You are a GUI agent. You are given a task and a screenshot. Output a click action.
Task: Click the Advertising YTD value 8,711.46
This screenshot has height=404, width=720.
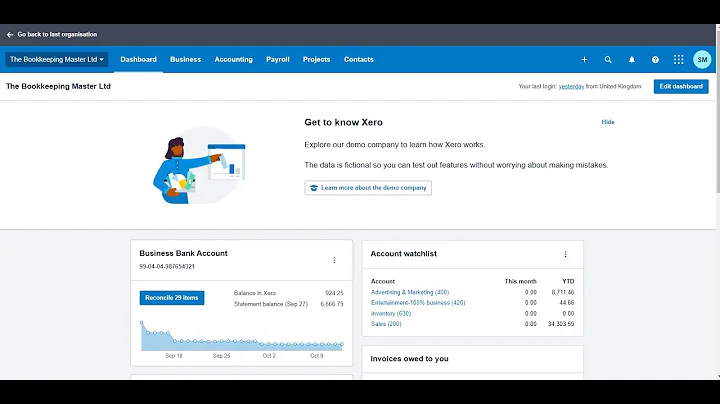[562, 292]
